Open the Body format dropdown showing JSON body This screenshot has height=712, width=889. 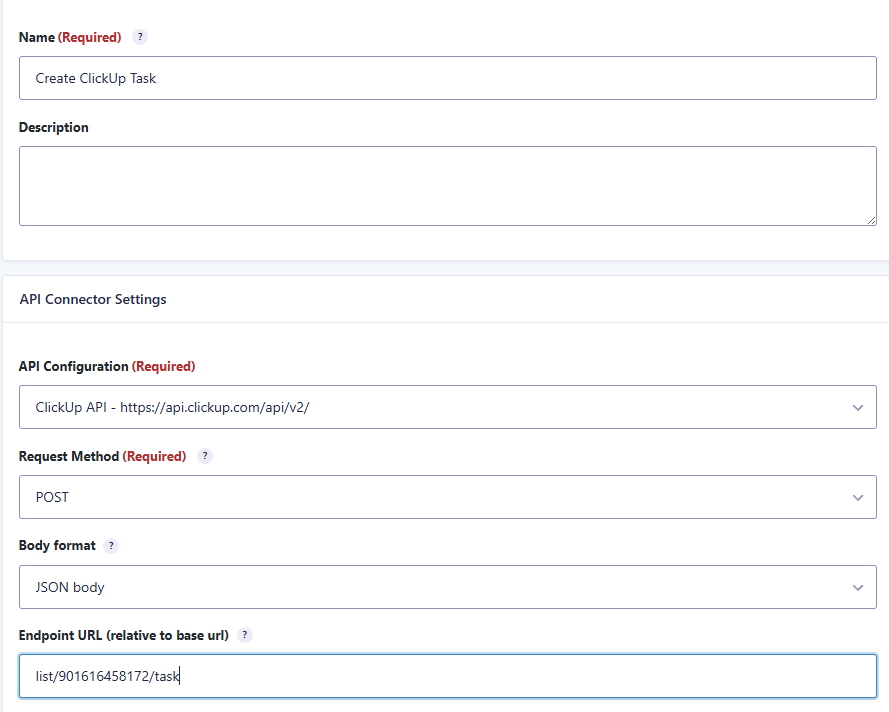pyautogui.click(x=448, y=587)
